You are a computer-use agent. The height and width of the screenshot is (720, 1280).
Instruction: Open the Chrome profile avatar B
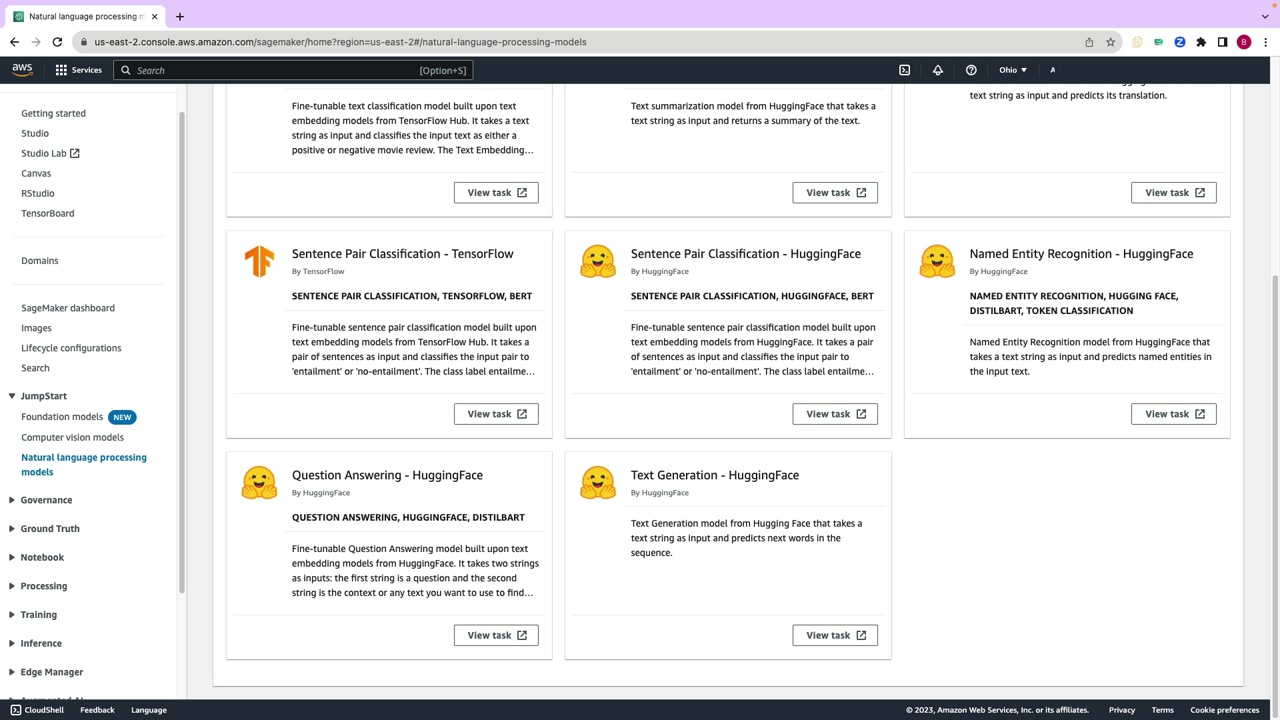[x=1243, y=42]
